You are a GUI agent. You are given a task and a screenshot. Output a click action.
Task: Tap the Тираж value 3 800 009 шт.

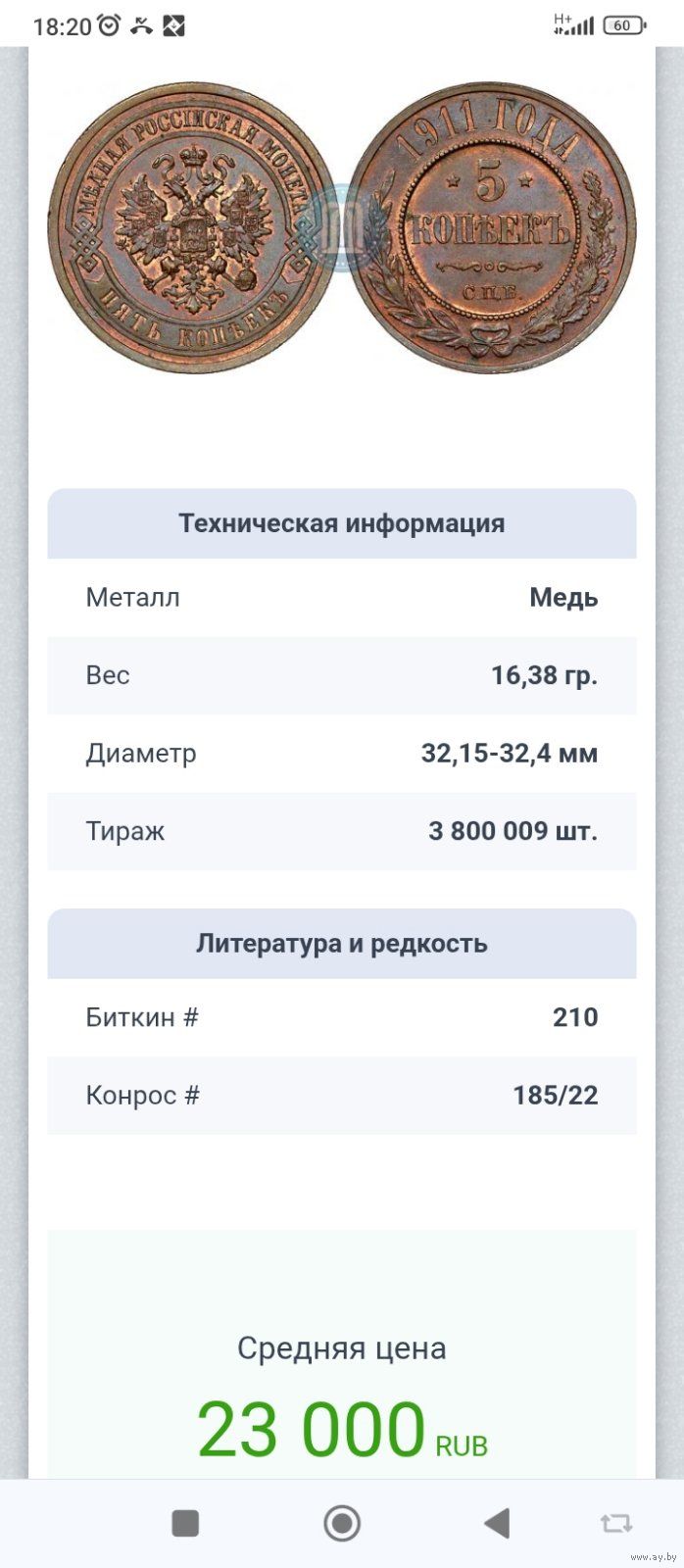click(513, 831)
